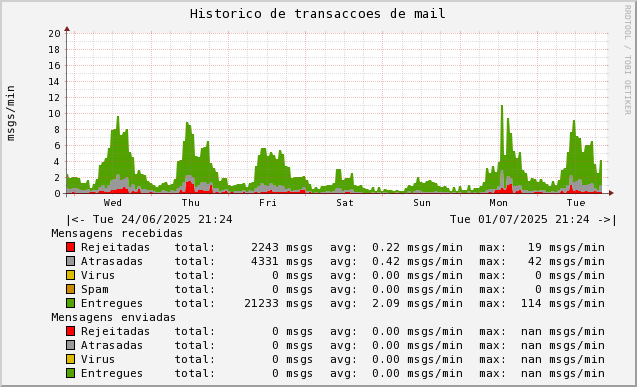Click gray Atrasadas swatch under Mensagens enviadas

(71, 345)
